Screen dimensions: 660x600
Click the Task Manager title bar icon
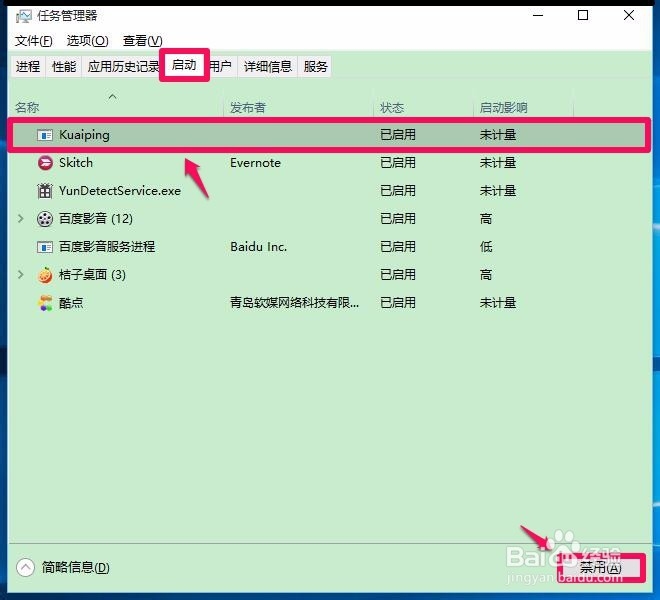point(24,16)
